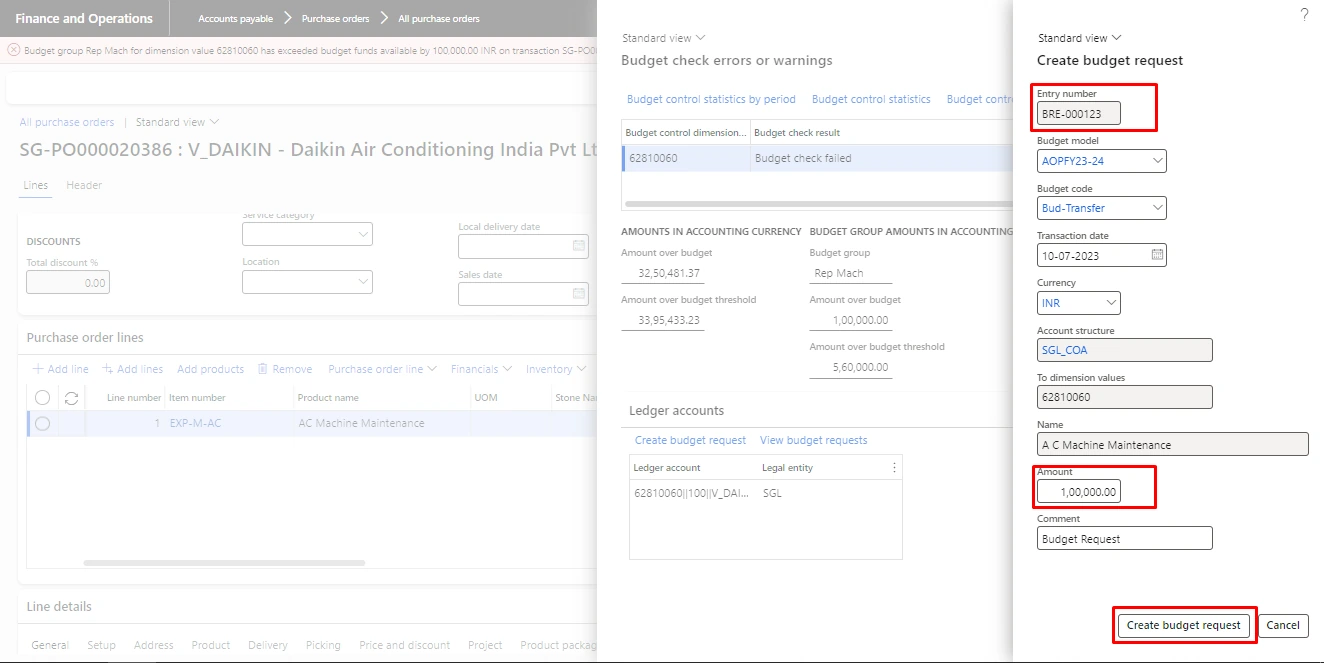The image size is (1324, 663).
Task: Click the refresh icon in grid header
Action: coord(71,398)
